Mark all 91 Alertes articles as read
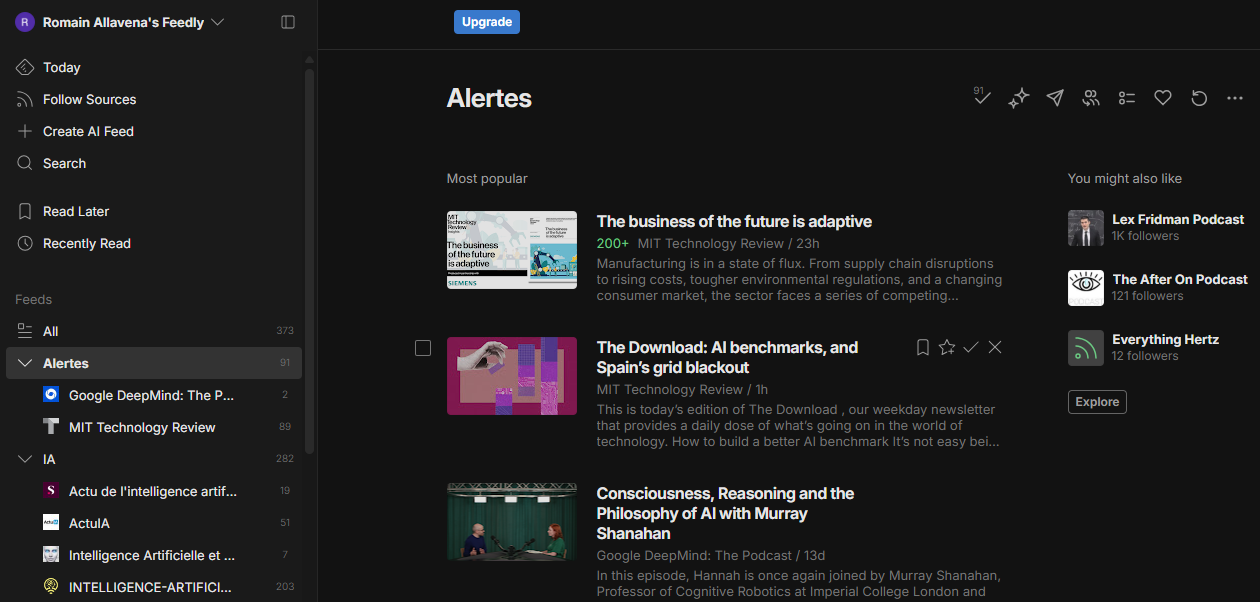This screenshot has width=1260, height=602. [982, 98]
